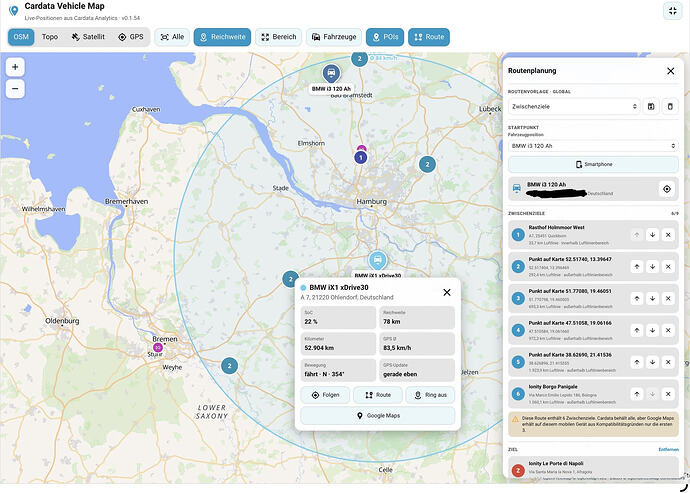
Task: Move Ionity Borgo Panigale up
Action: [637, 394]
